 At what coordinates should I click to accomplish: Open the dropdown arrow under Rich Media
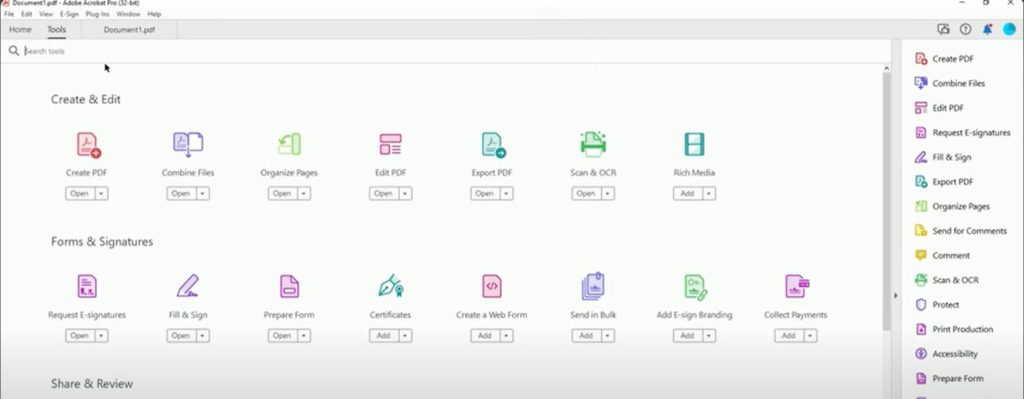(709, 194)
